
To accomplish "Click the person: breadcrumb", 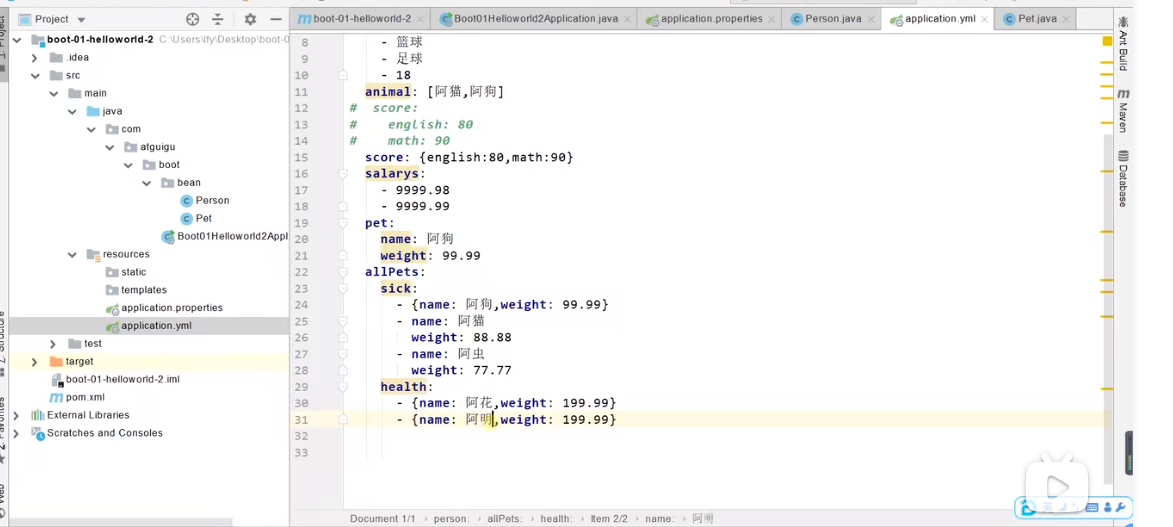I will coord(451,518).
